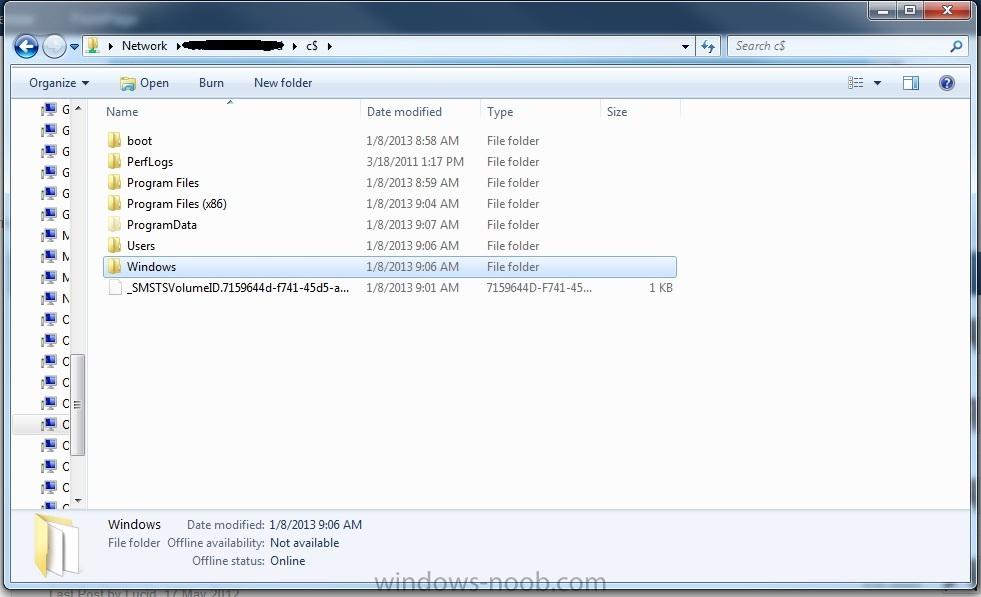Click Burn in the command bar
Image resolution: width=981 pixels, height=597 pixels.
click(x=211, y=83)
